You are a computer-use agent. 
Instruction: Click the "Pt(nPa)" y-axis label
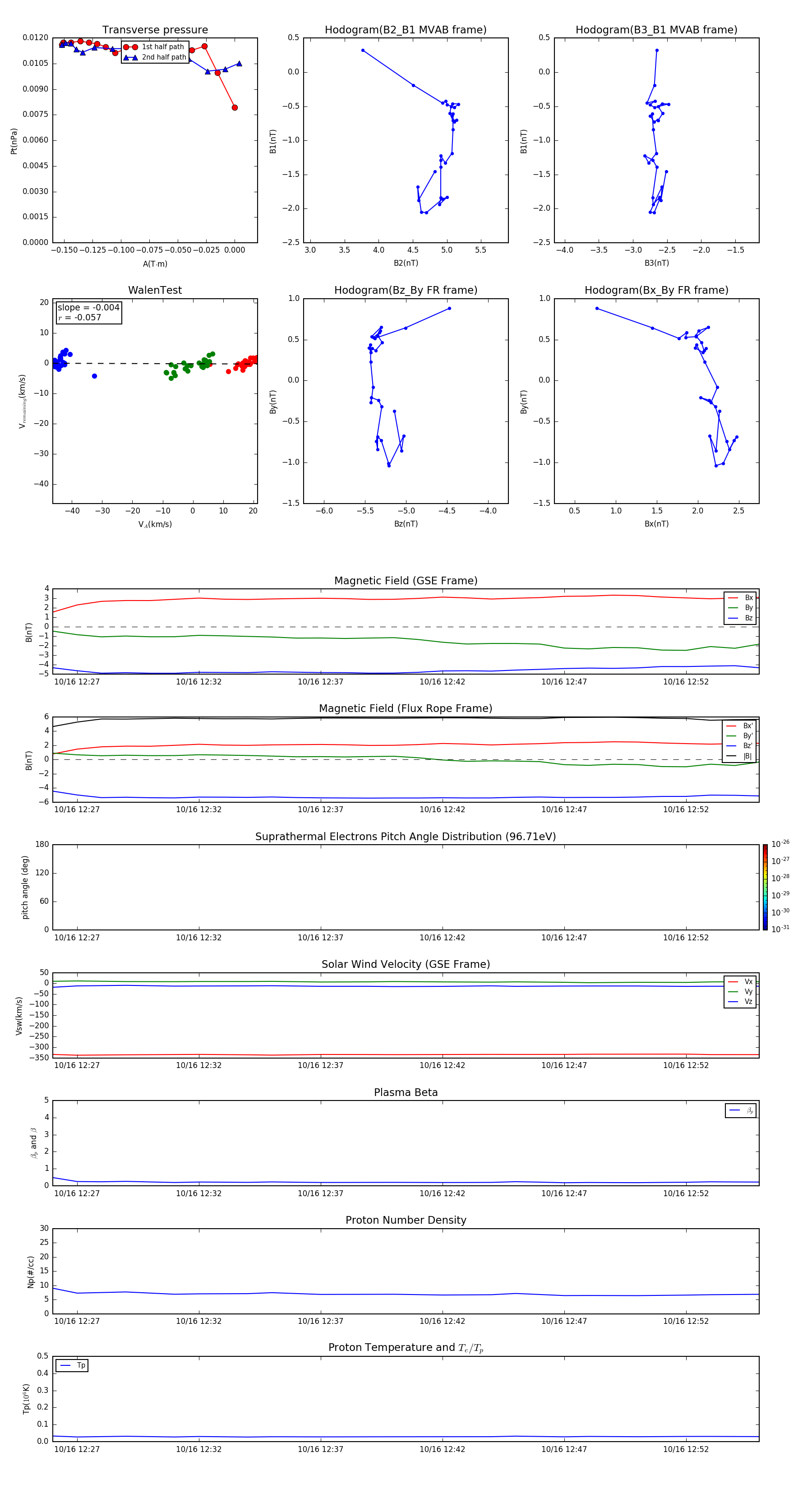[14, 141]
